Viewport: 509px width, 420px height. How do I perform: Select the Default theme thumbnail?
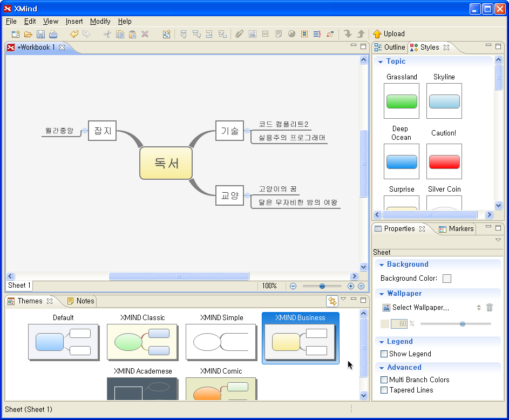pos(64,342)
